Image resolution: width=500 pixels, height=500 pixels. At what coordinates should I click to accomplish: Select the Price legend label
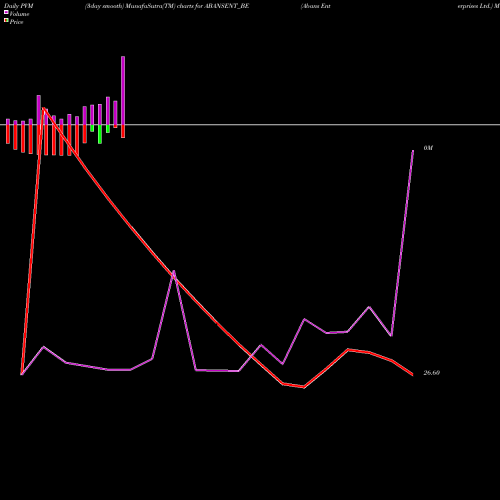coord(16,22)
